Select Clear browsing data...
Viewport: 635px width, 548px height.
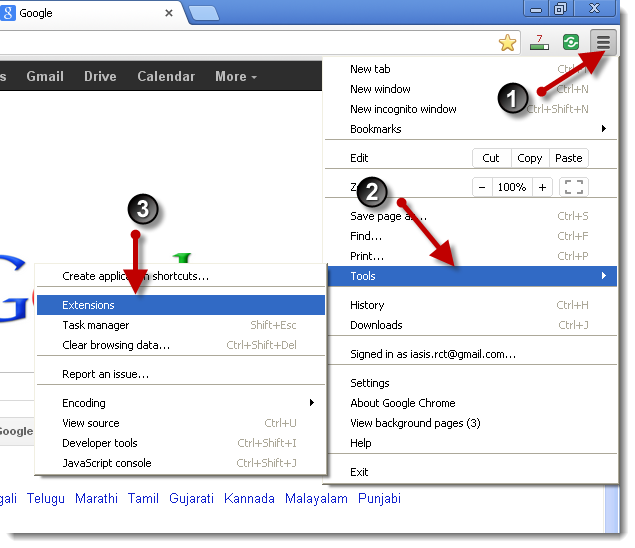[x=181, y=345]
